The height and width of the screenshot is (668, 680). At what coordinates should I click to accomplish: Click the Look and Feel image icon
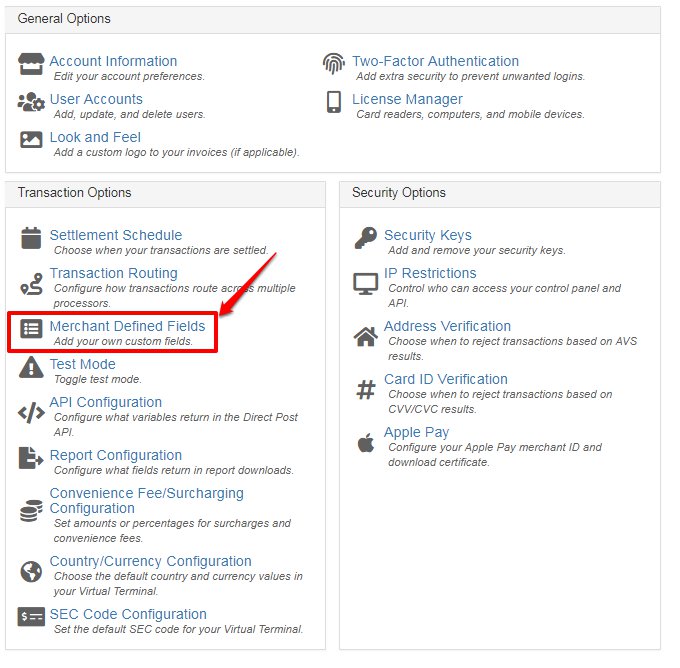[31, 140]
